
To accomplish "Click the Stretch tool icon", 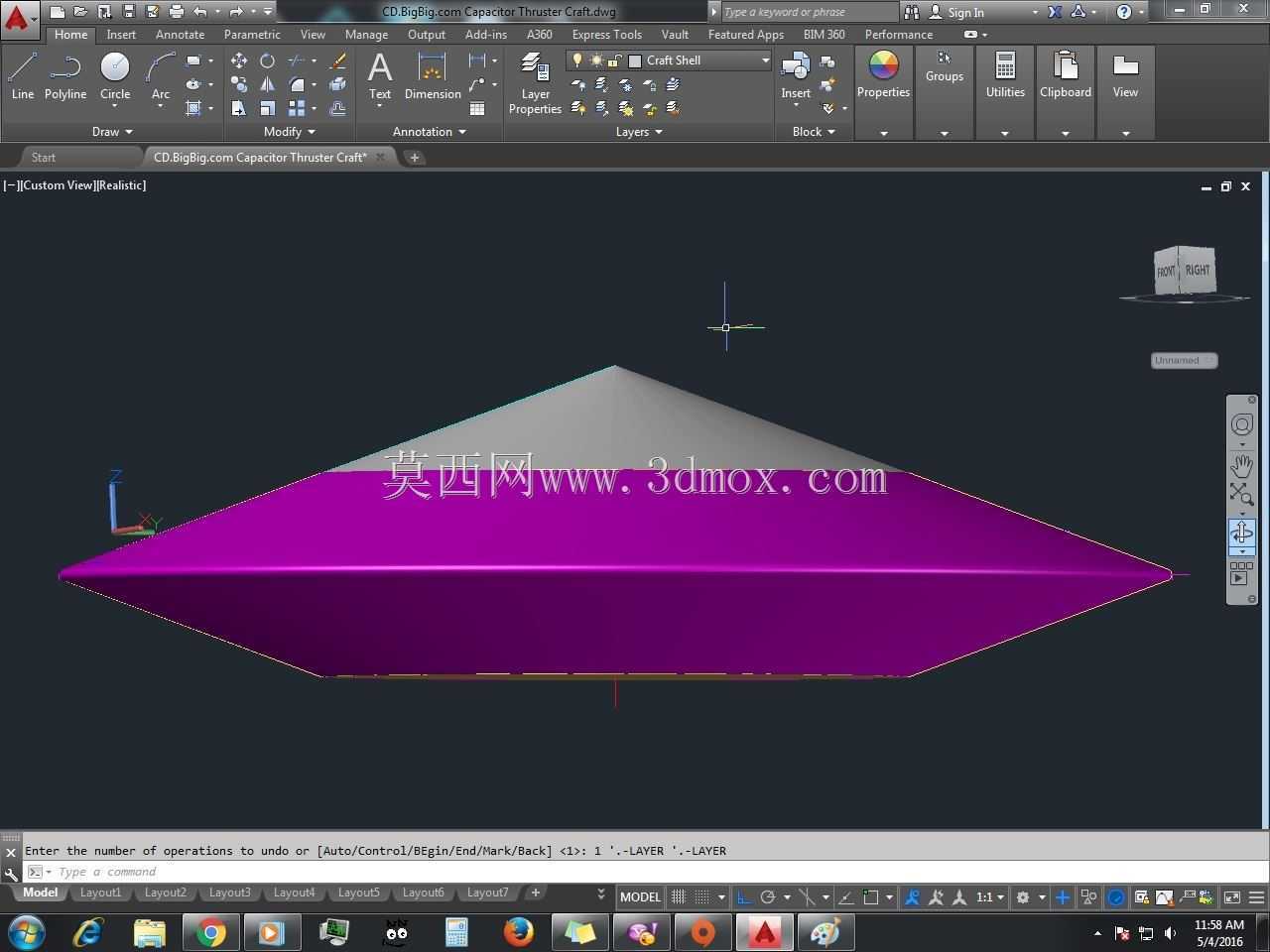I will point(239,108).
